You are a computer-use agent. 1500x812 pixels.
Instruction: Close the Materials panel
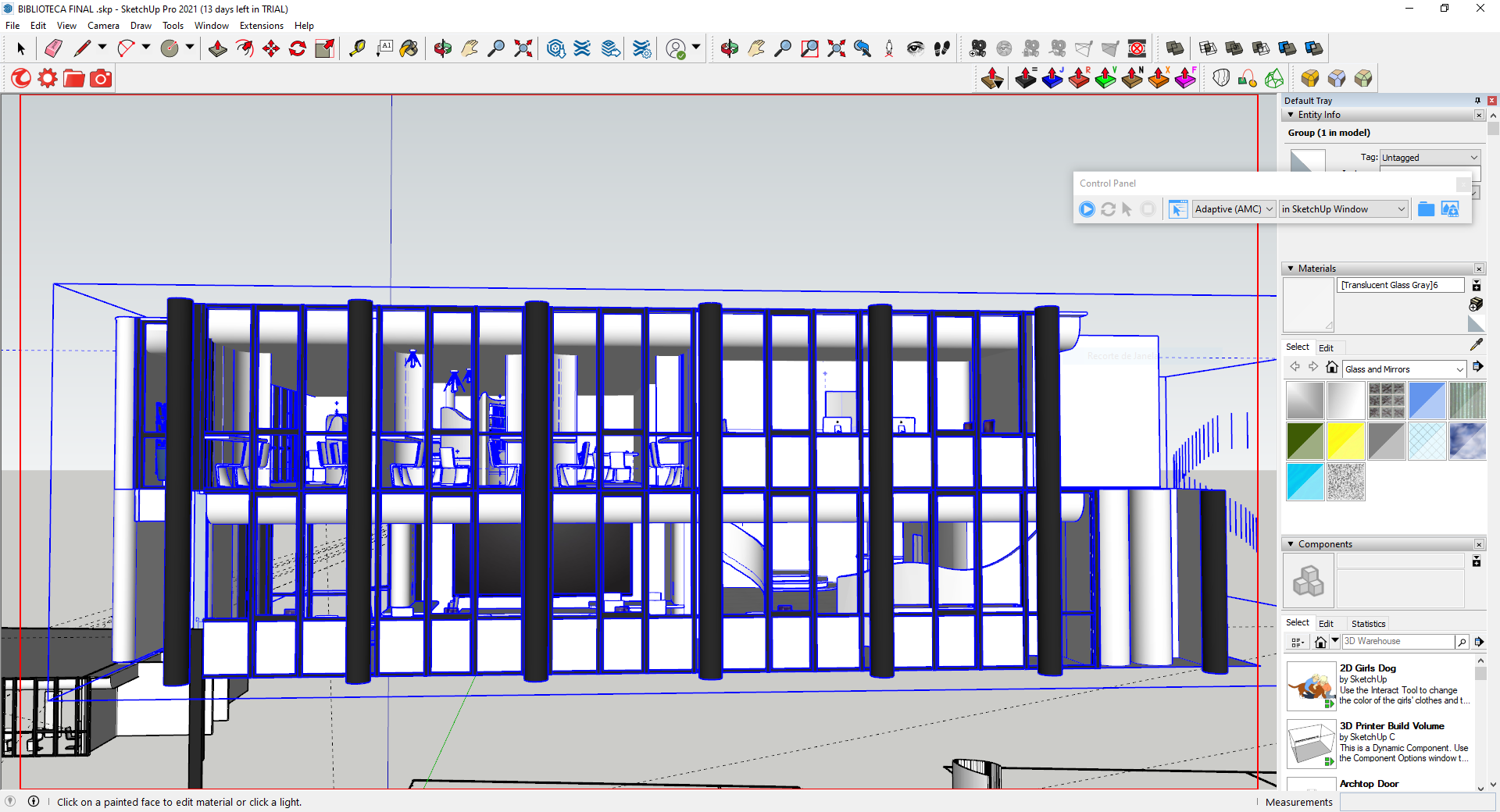pos(1479,269)
